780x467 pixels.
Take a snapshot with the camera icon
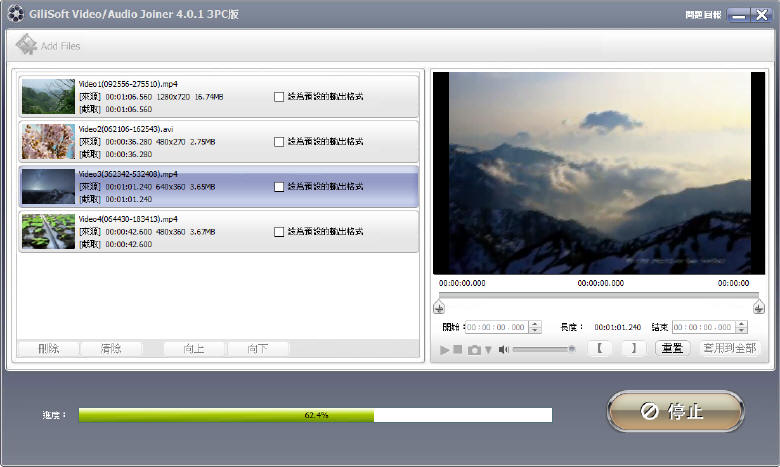475,350
